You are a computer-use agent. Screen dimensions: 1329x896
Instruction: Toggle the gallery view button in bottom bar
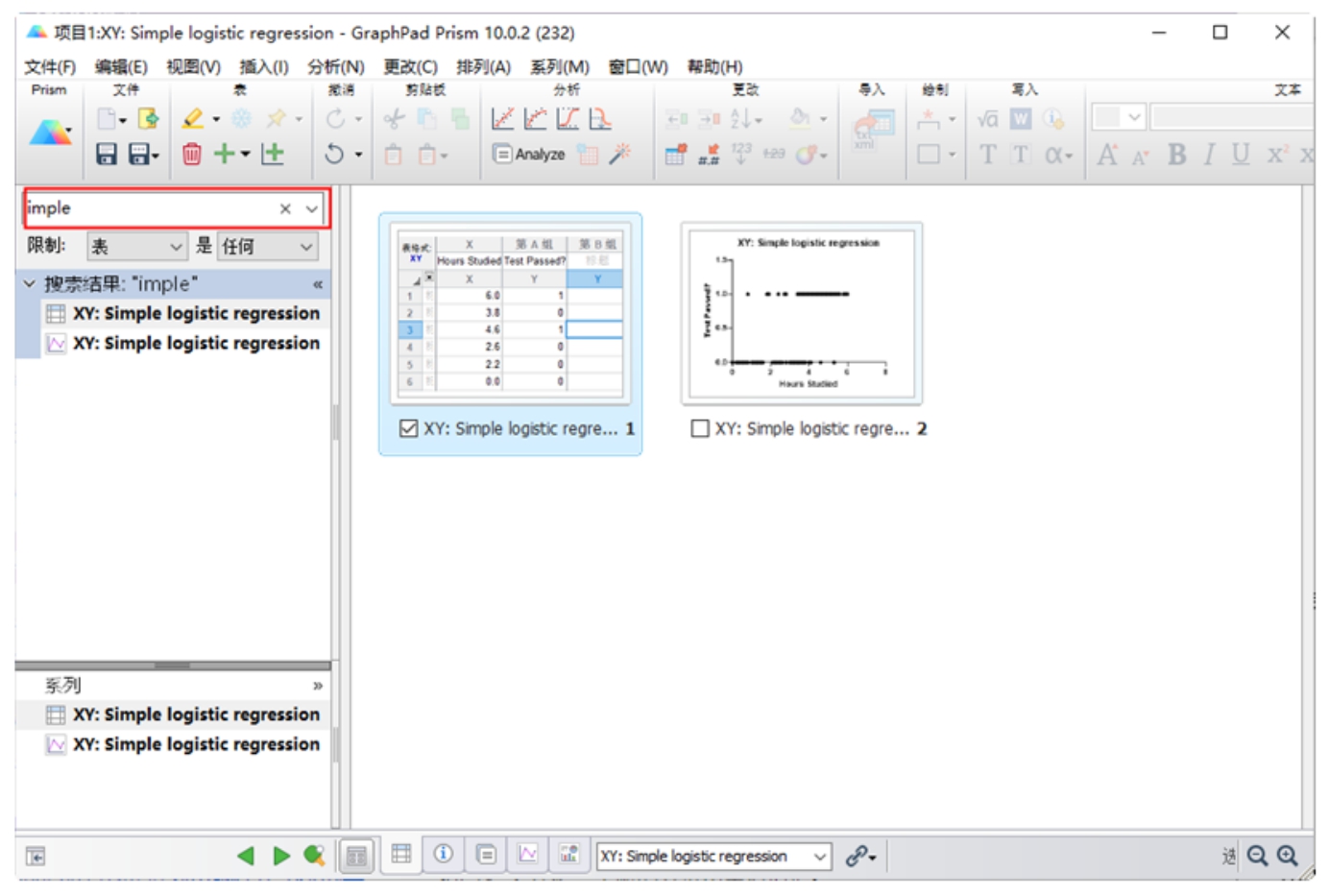[356, 856]
